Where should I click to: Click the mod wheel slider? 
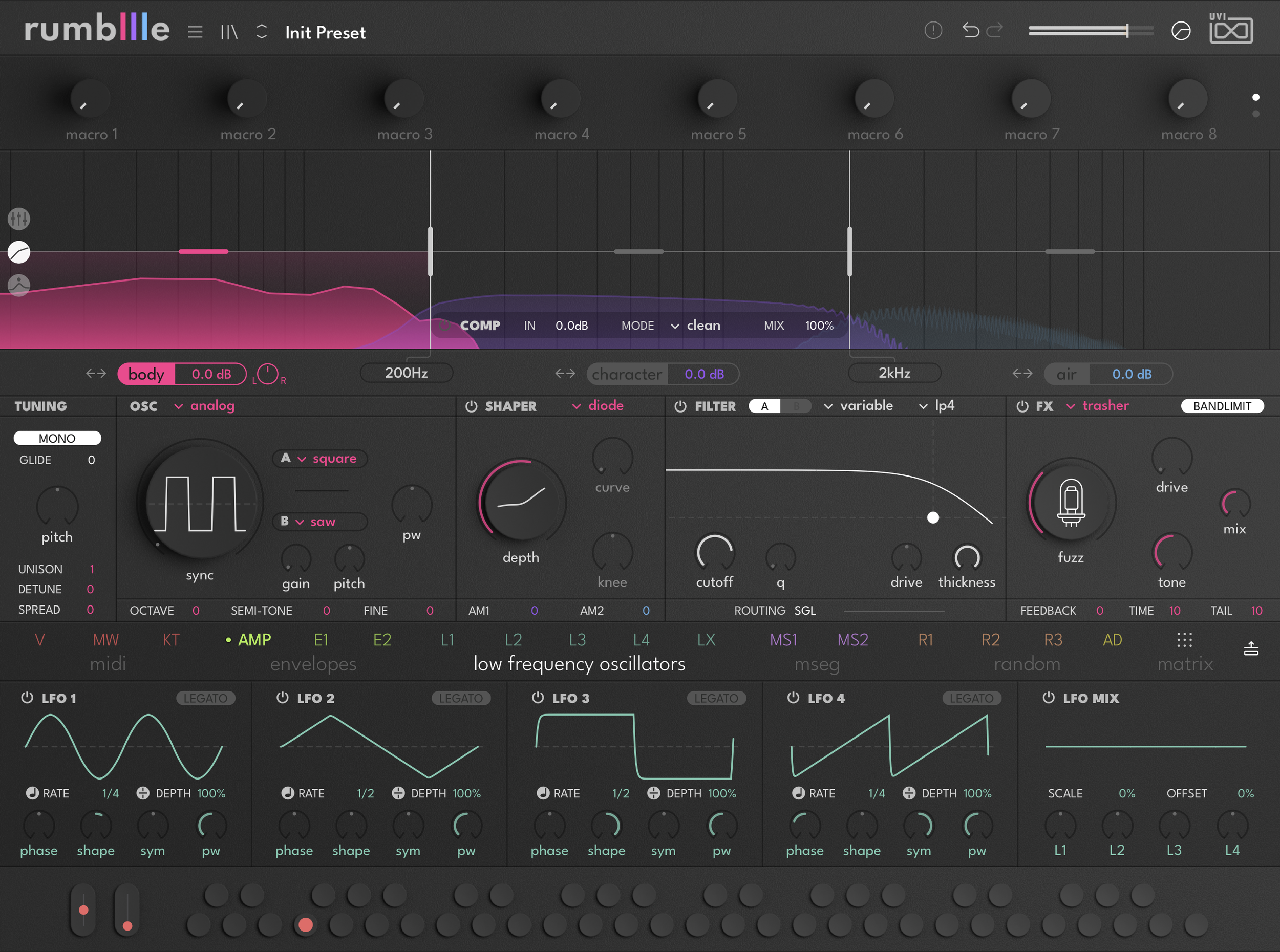[127, 910]
